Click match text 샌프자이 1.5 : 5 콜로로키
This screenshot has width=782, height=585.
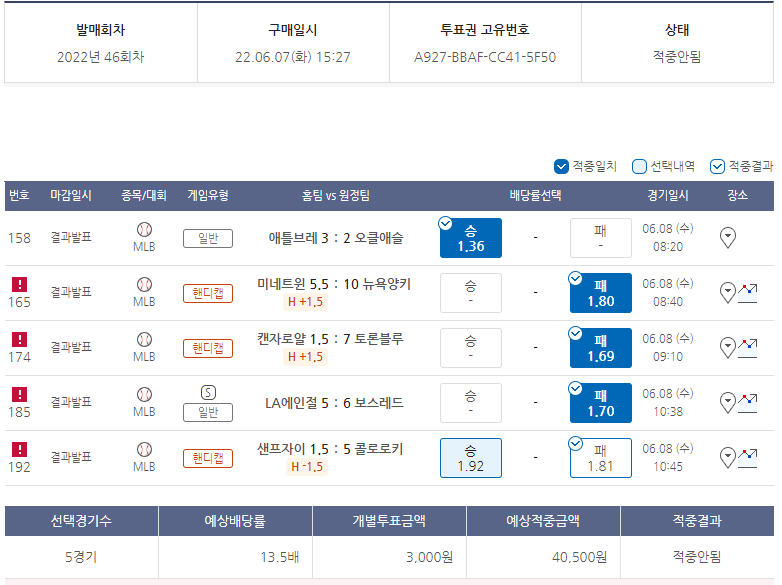[330, 449]
